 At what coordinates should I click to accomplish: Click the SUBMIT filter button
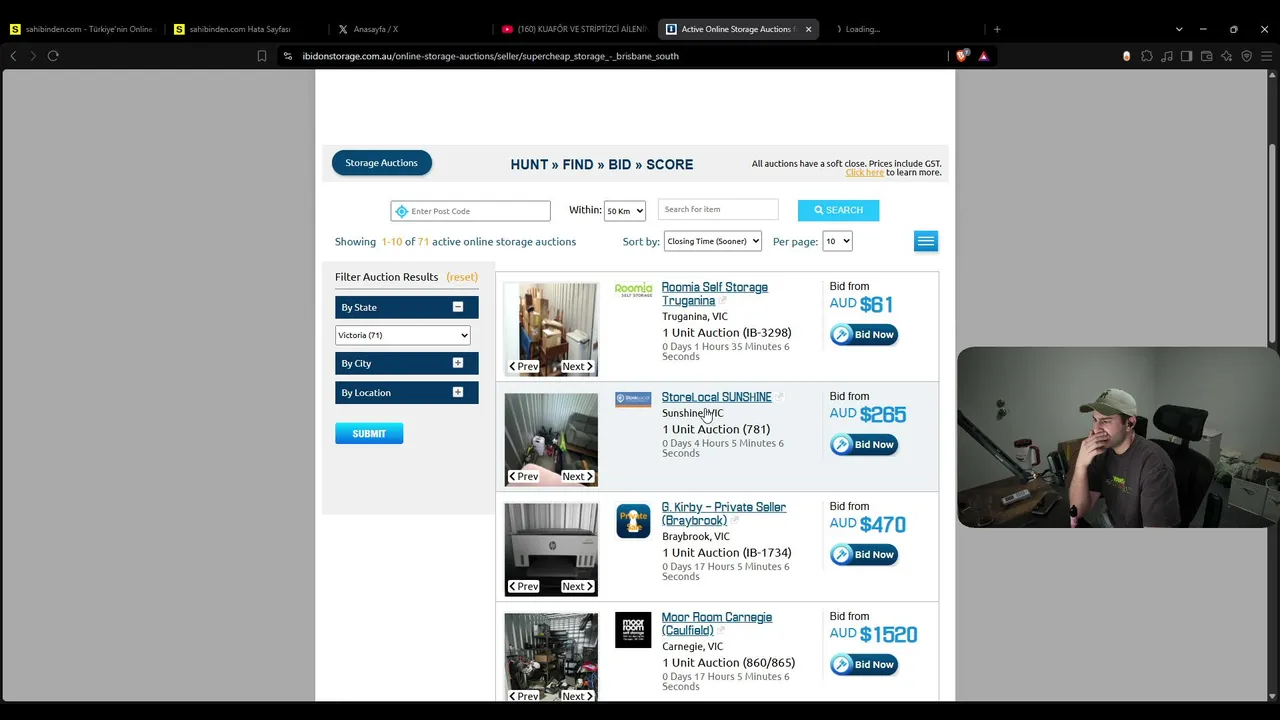369,433
